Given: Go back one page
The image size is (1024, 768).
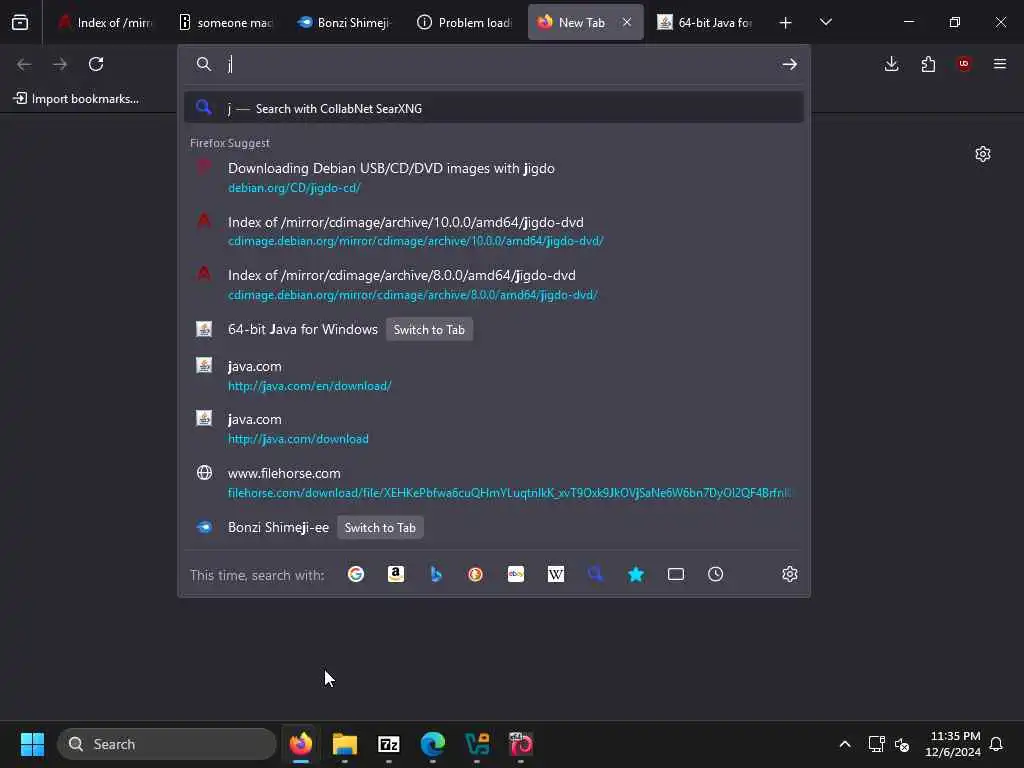Looking at the screenshot, I should [24, 64].
